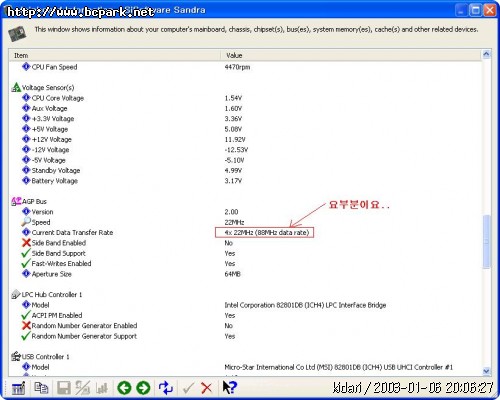
Task: Refresh data with the blue arrows icon
Action: [x=166, y=388]
